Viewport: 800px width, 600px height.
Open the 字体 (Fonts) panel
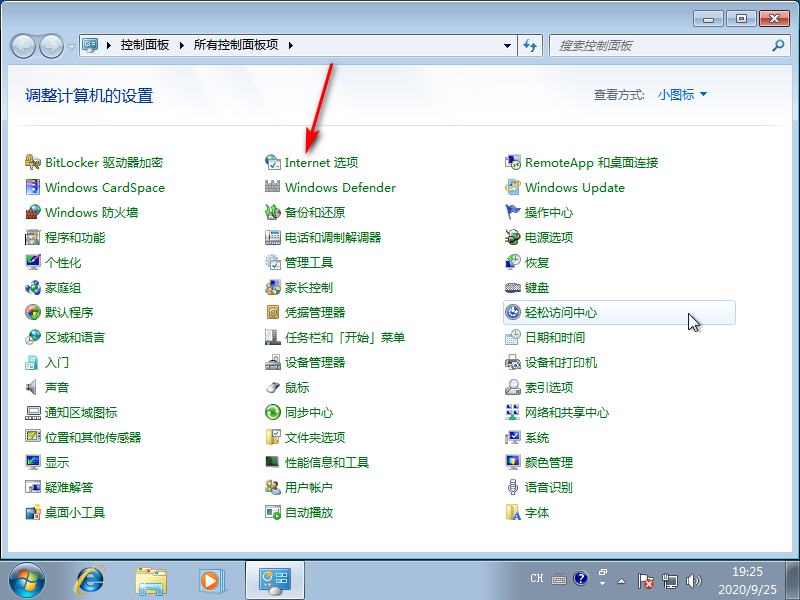(x=536, y=512)
